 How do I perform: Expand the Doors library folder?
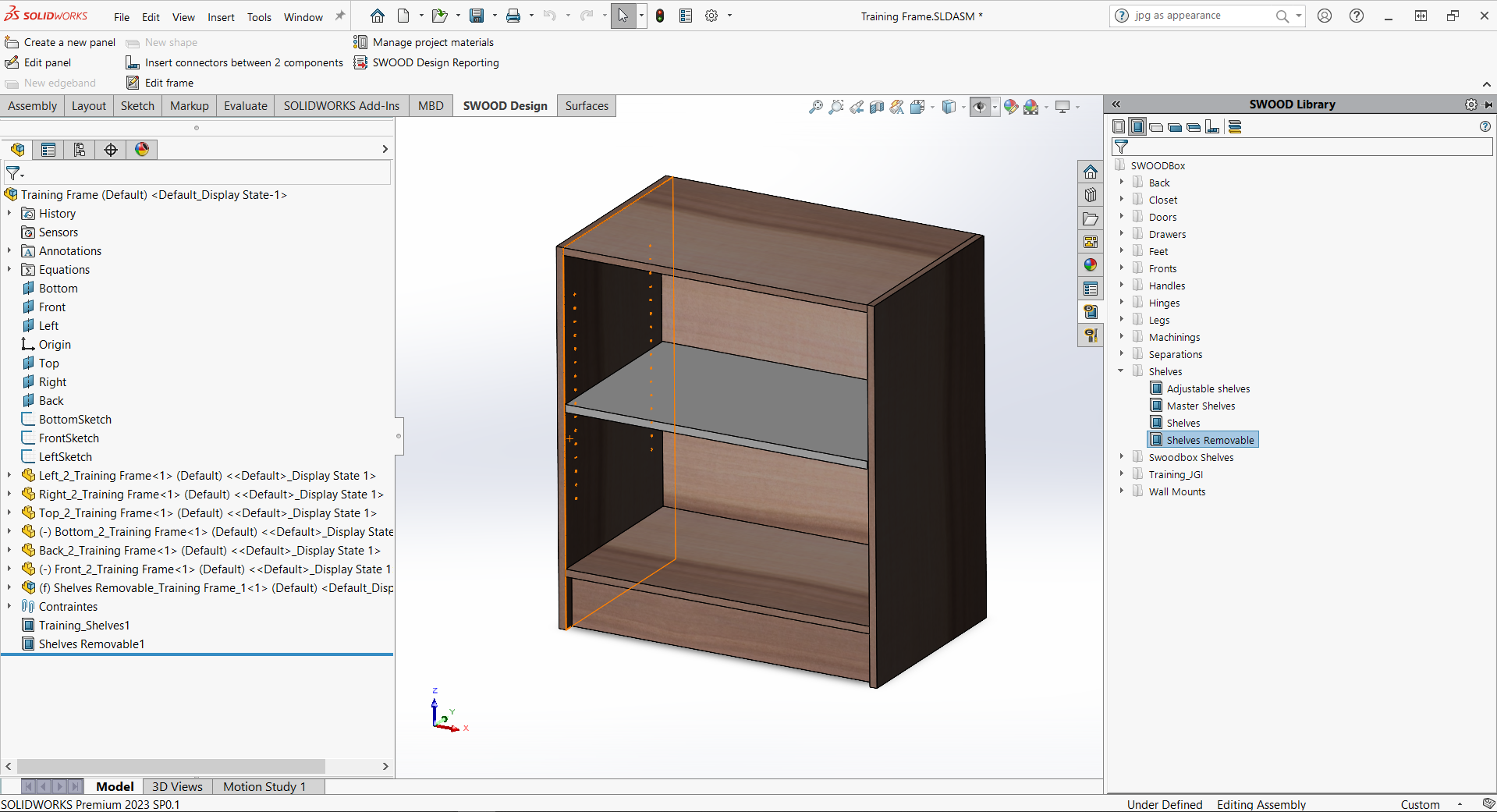tap(1121, 217)
